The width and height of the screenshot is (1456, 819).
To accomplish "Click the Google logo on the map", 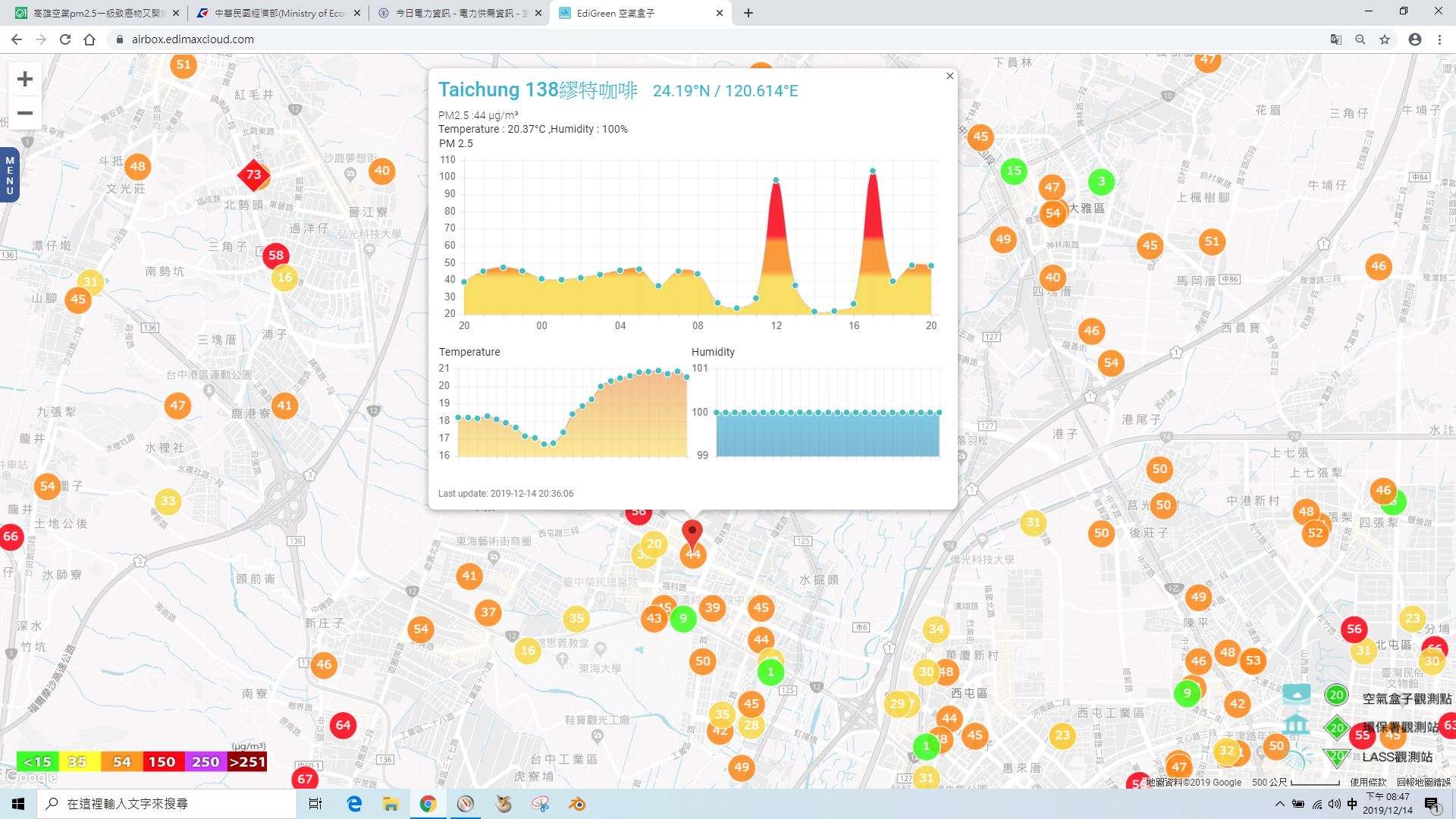I will 30,777.
